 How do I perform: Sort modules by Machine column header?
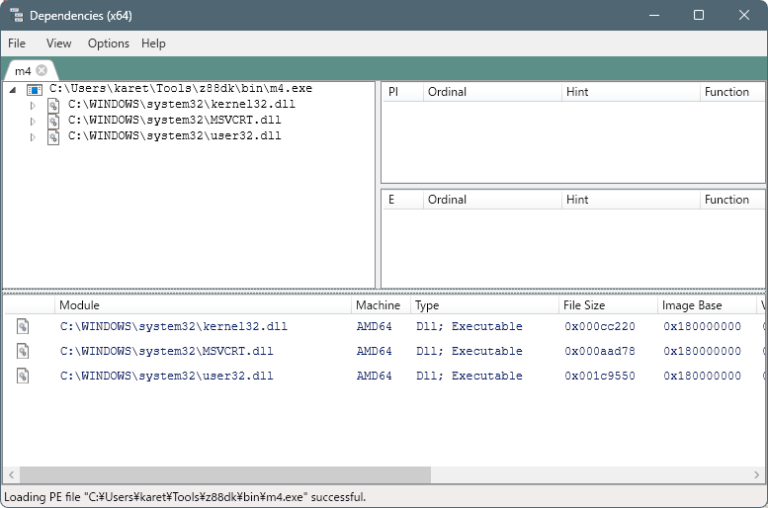[377, 305]
